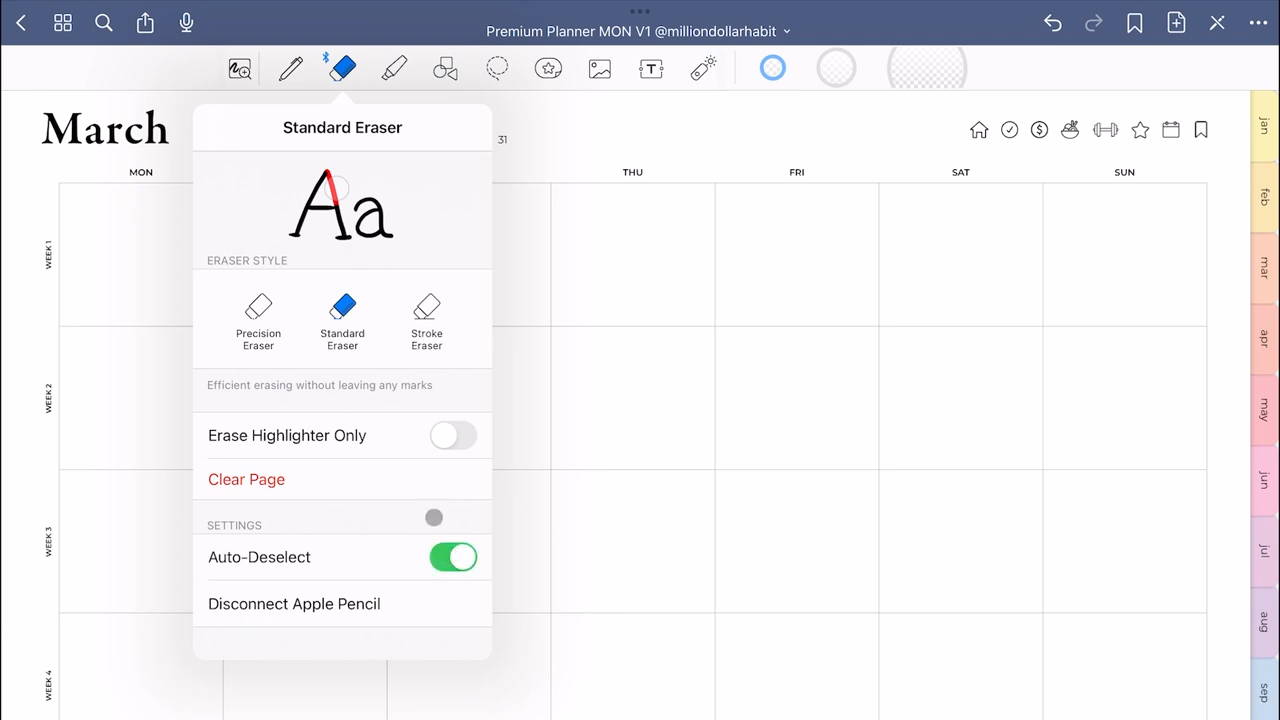Open the dollar finance page icon
Screen dimensions: 1280x720
[1039, 130]
